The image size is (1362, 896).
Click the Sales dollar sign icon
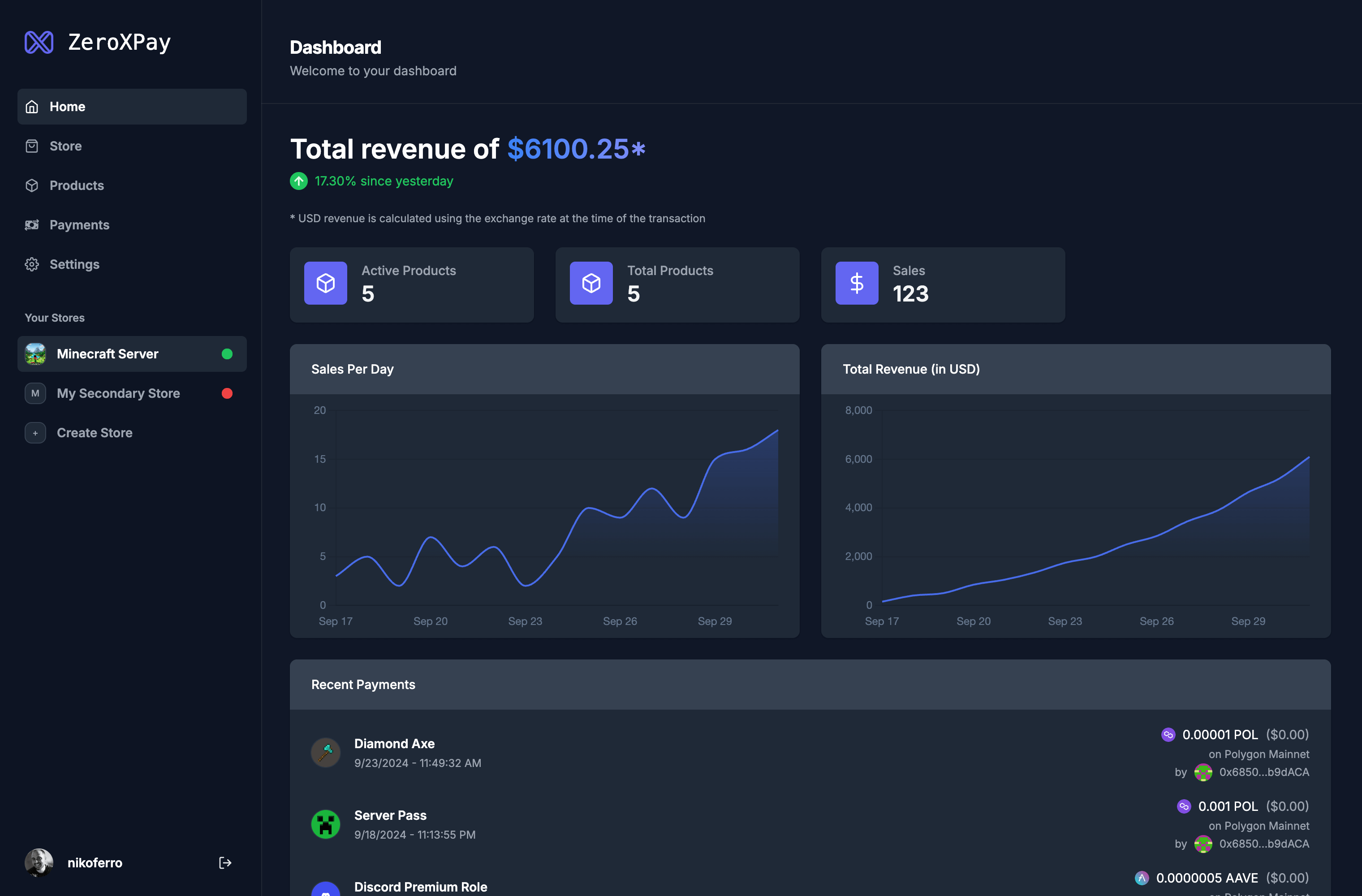point(857,283)
